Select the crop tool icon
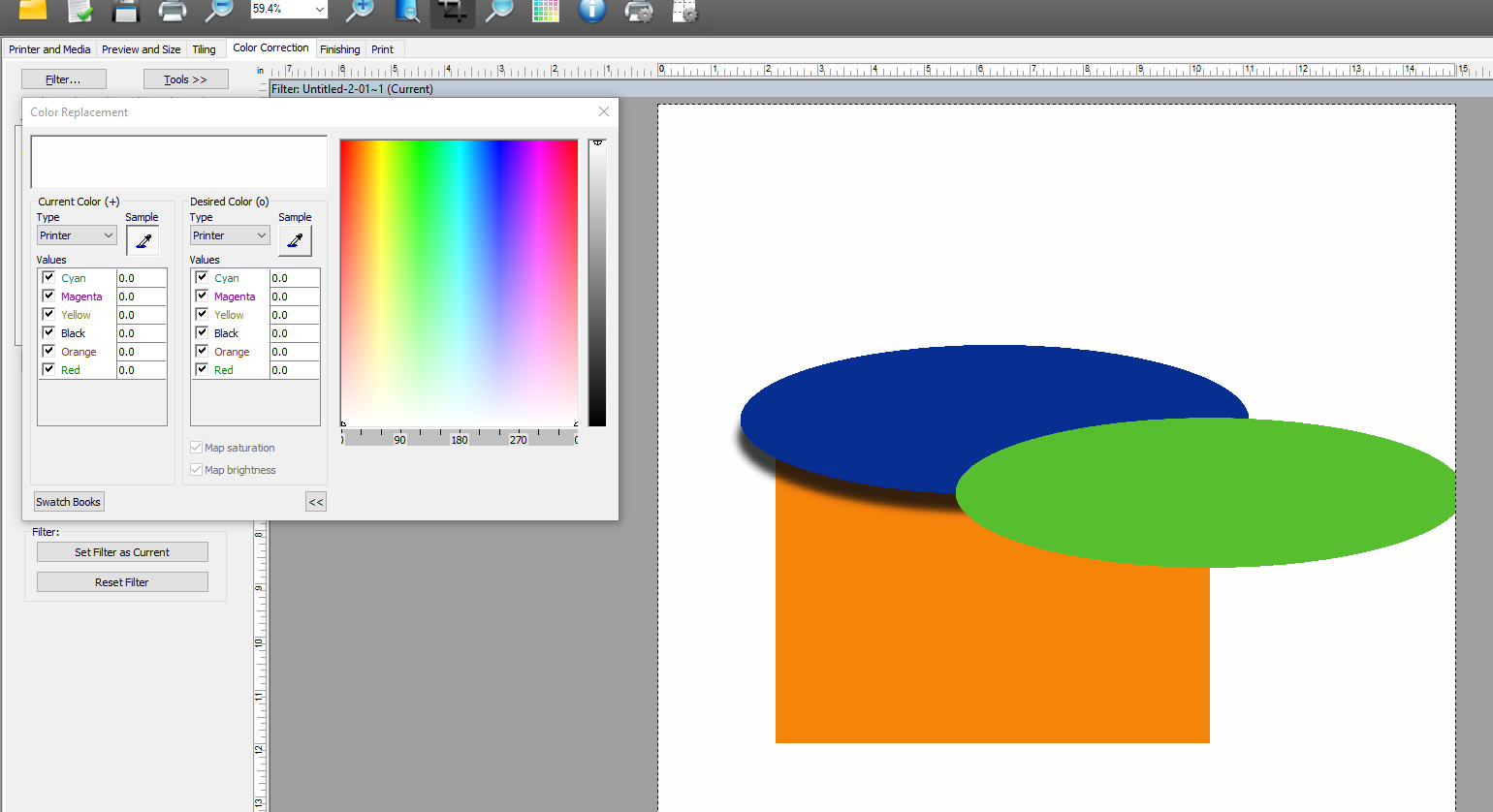Image resolution: width=1493 pixels, height=812 pixels. click(453, 12)
